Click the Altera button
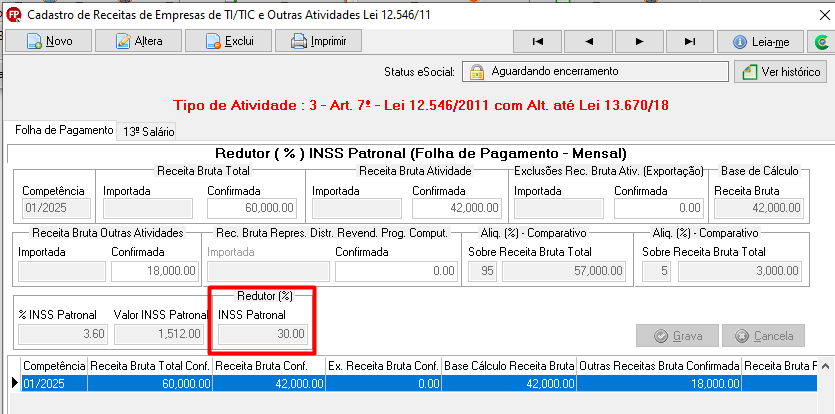Screen dimensions: 835x414 tap(138, 41)
